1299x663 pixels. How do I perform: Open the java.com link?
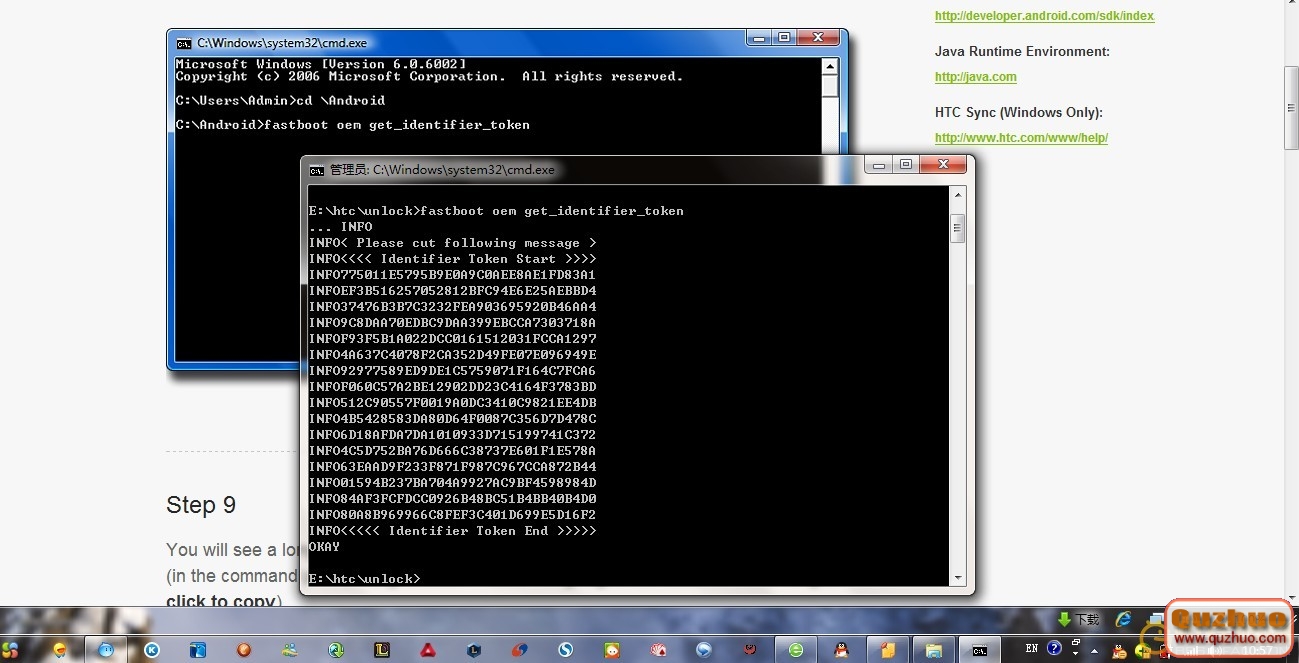point(976,77)
